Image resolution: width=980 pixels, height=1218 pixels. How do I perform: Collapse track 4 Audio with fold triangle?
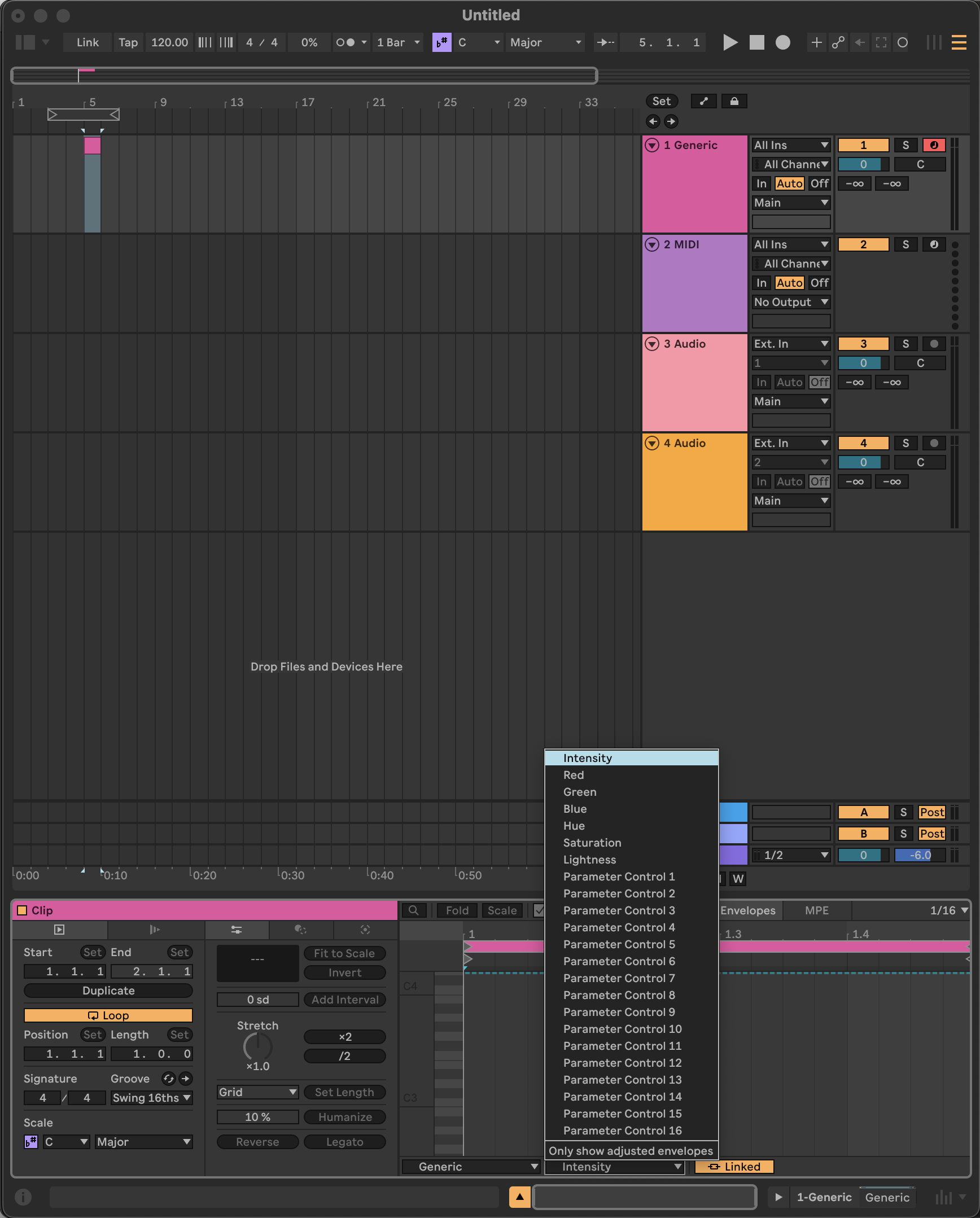[x=651, y=444]
